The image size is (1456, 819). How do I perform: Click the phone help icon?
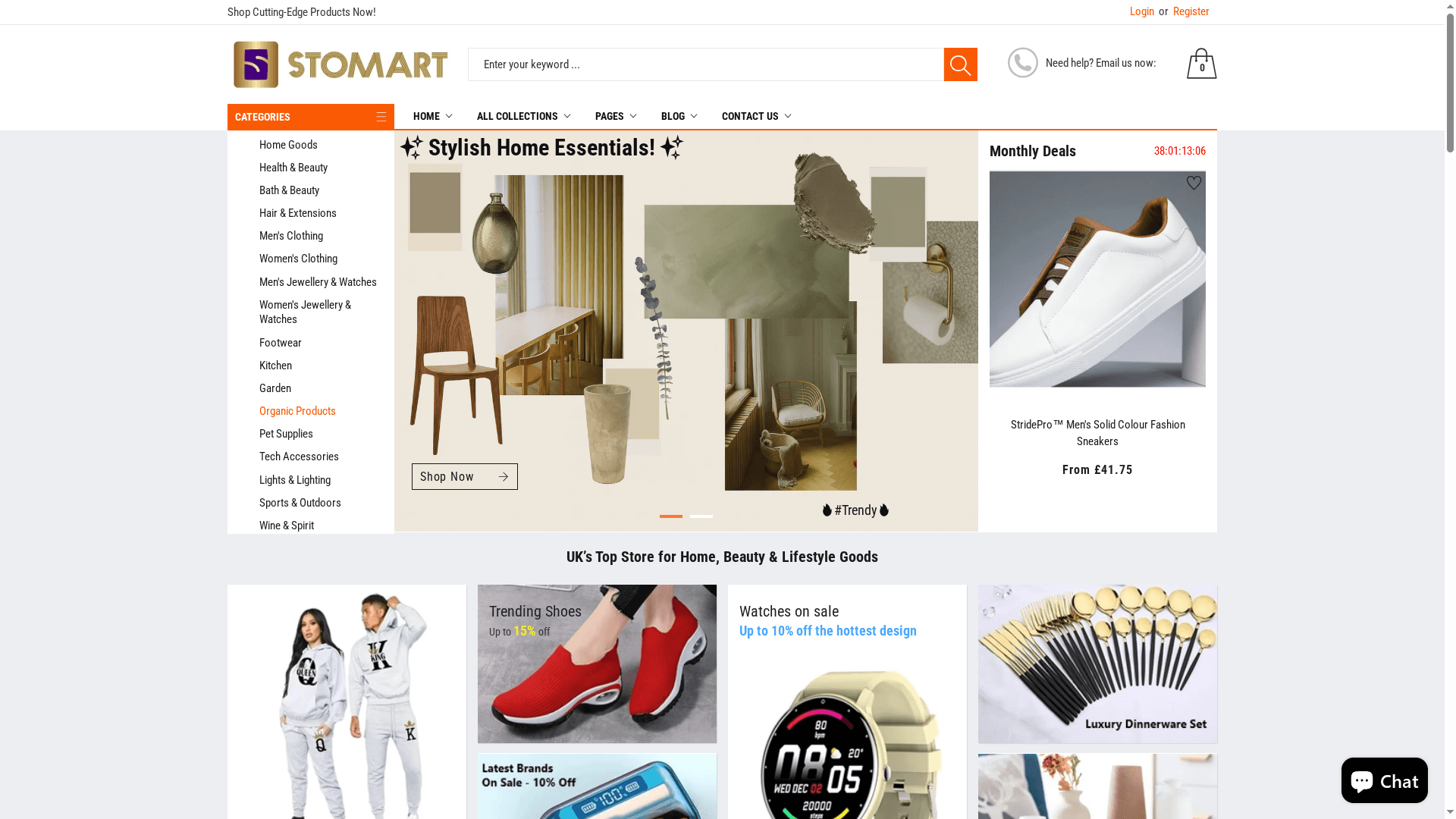[x=1022, y=63]
